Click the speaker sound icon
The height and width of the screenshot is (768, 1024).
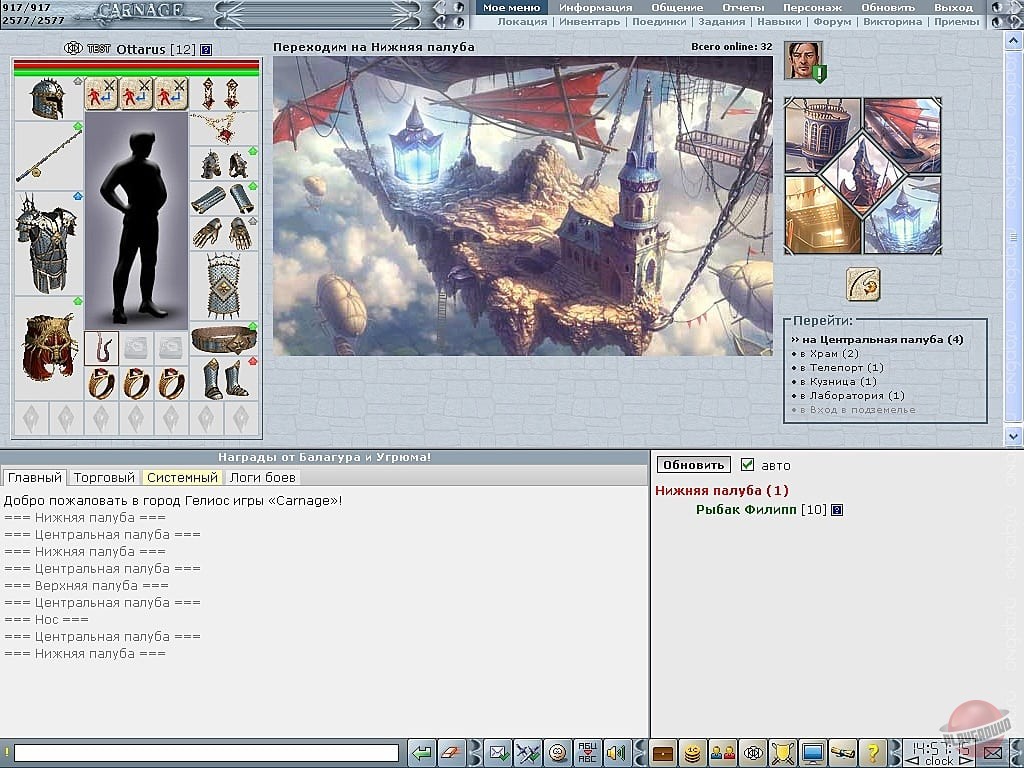pos(616,753)
